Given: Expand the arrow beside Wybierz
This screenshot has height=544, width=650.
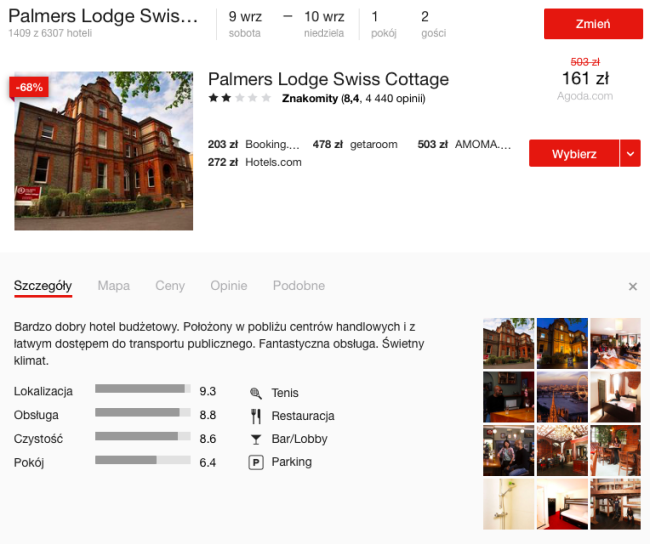Looking at the screenshot, I should 630,153.
